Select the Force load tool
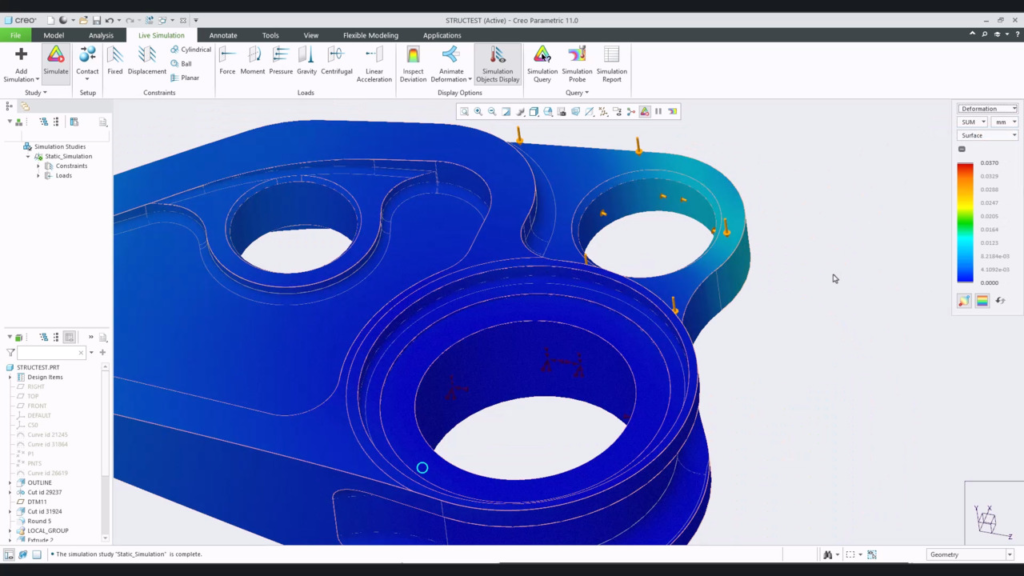This screenshot has height=576, width=1024. [x=227, y=63]
